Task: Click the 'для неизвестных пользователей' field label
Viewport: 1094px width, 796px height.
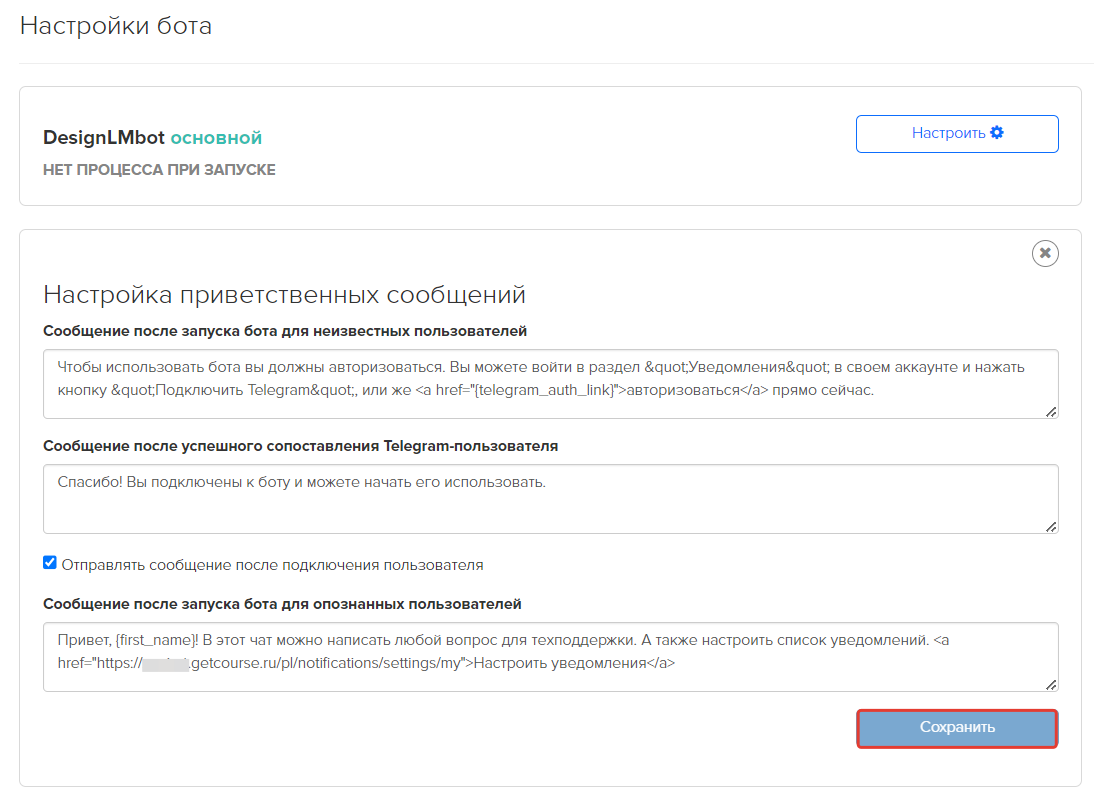Action: 285,331
